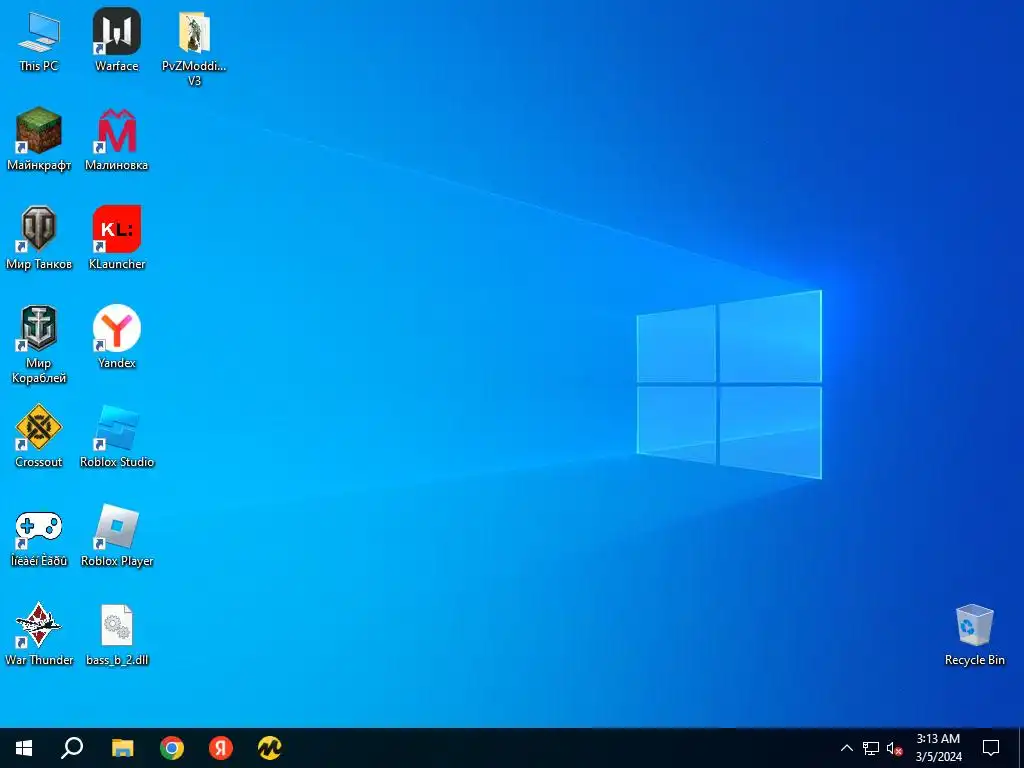Viewport: 1024px width, 768px height.
Task: Open the Action Center notifications
Action: pos(991,748)
